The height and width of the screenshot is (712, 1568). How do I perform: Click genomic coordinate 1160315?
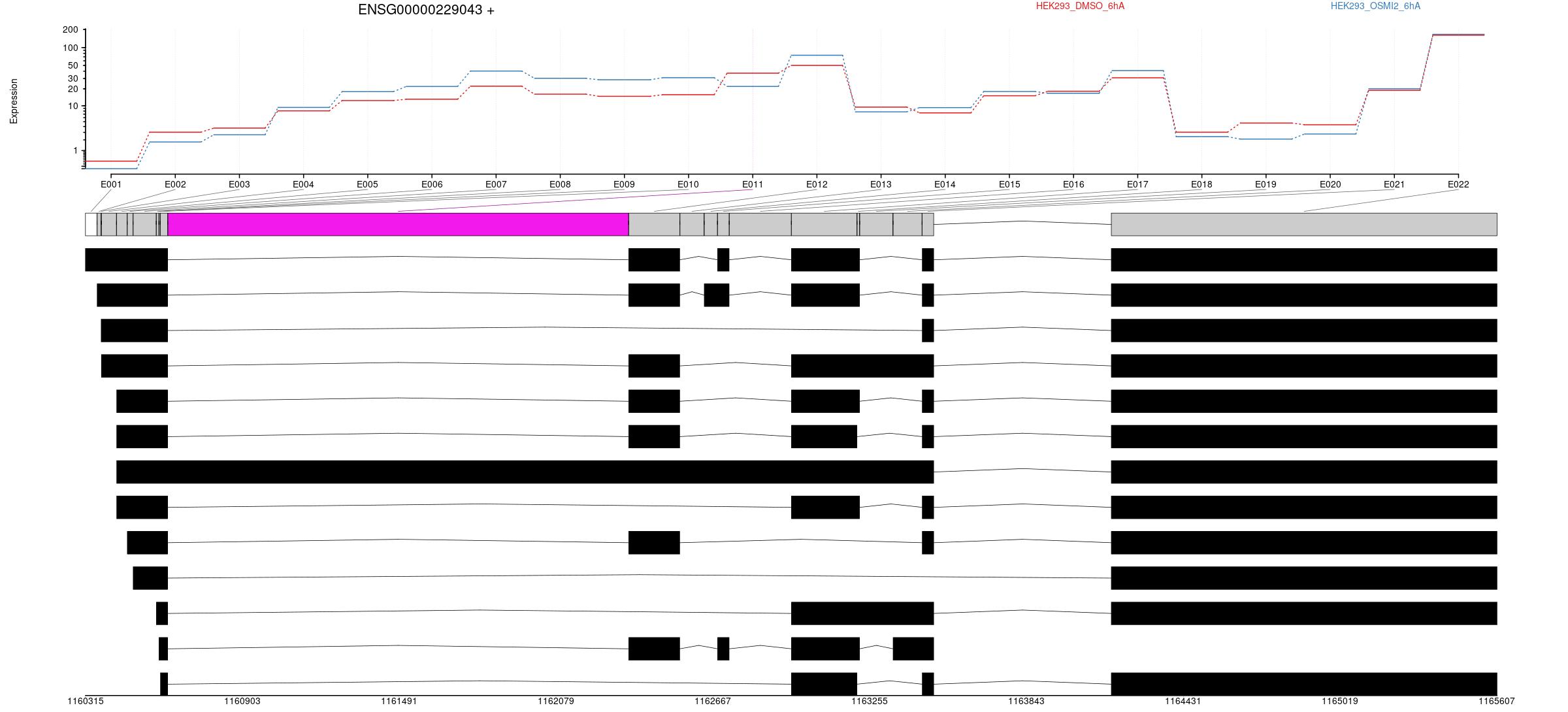click(x=85, y=702)
